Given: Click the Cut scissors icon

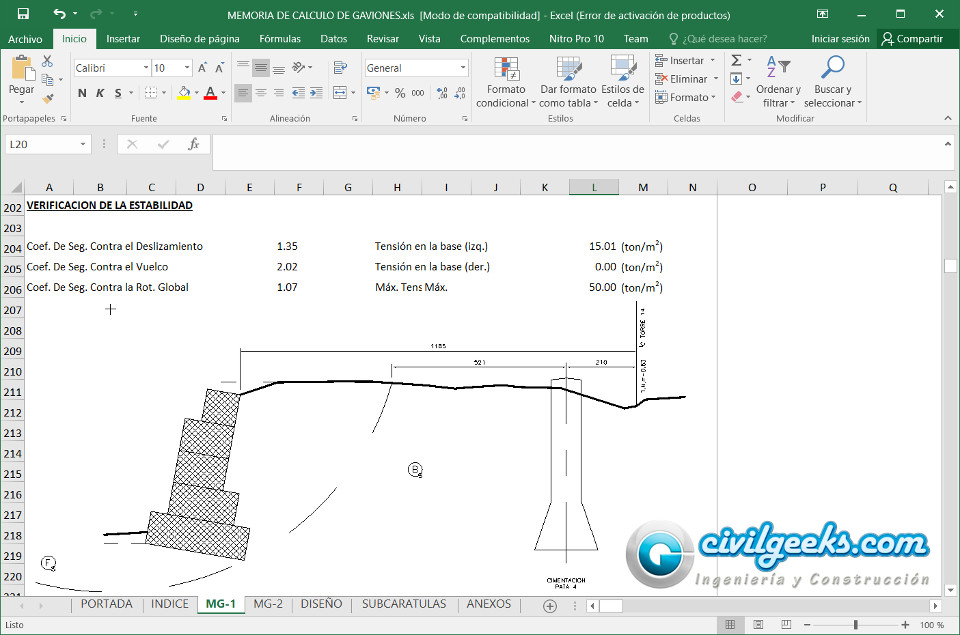Looking at the screenshot, I should 47,62.
